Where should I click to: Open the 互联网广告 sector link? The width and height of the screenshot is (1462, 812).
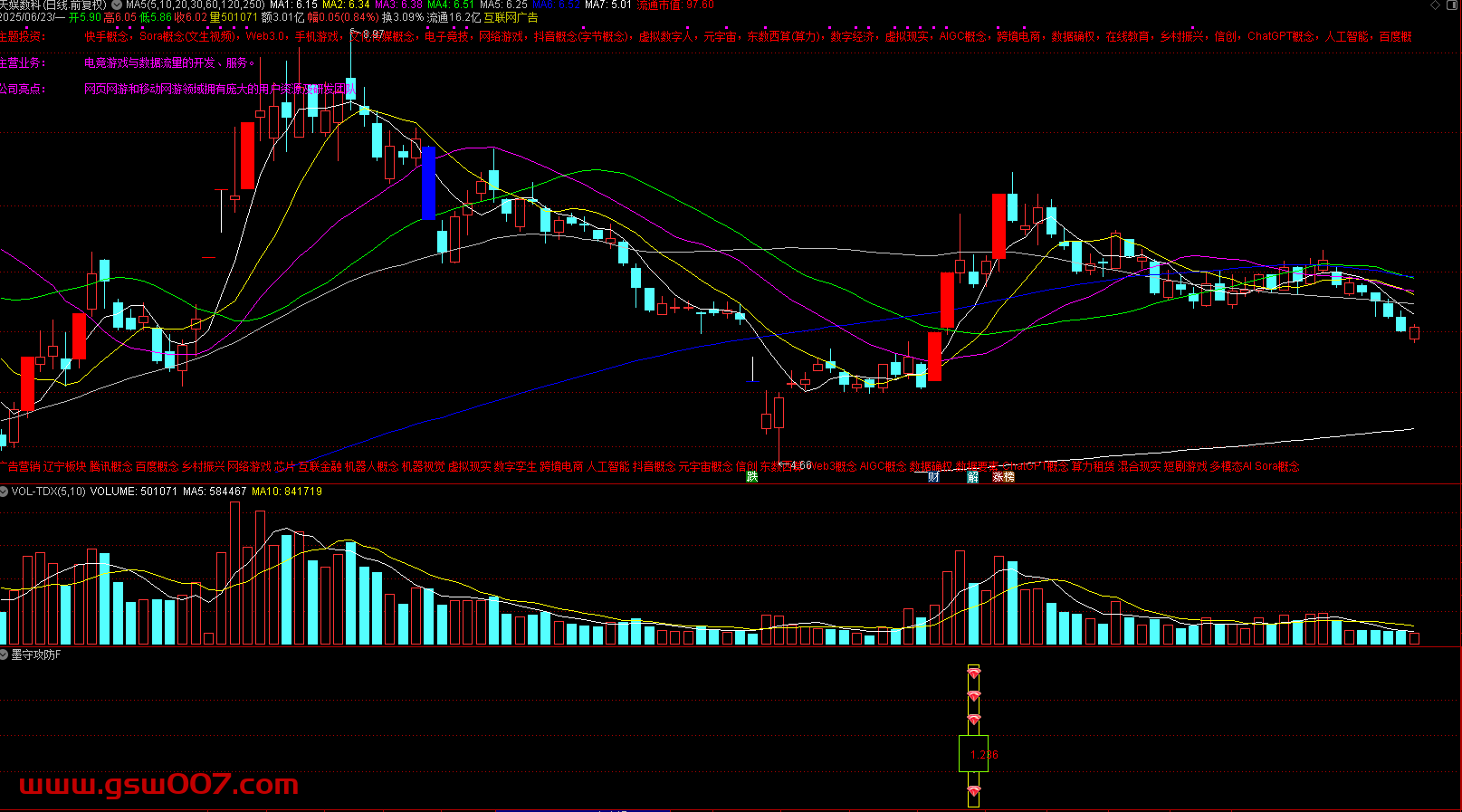tap(511, 17)
